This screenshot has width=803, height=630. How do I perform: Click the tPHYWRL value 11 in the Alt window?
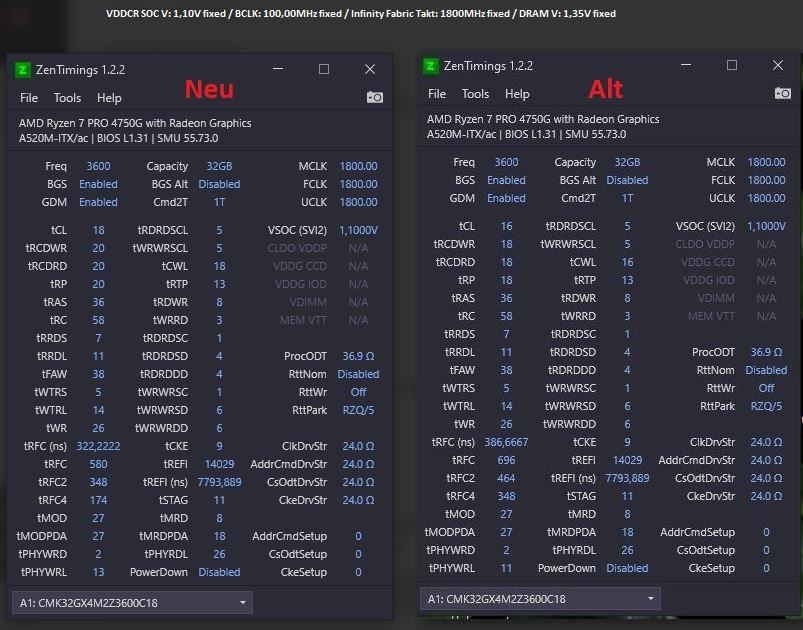506,568
